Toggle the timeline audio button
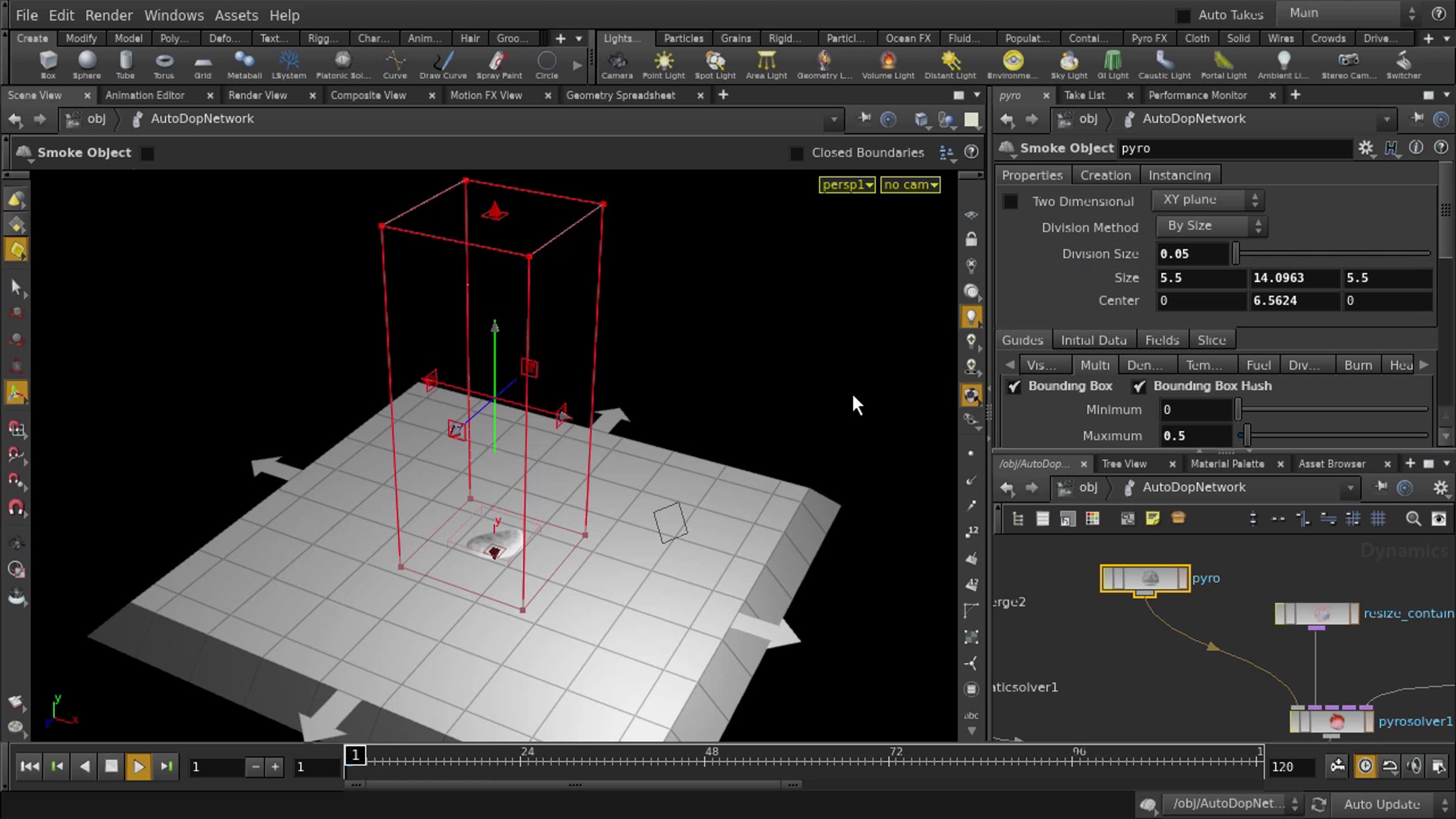1456x819 pixels. [x=1414, y=766]
